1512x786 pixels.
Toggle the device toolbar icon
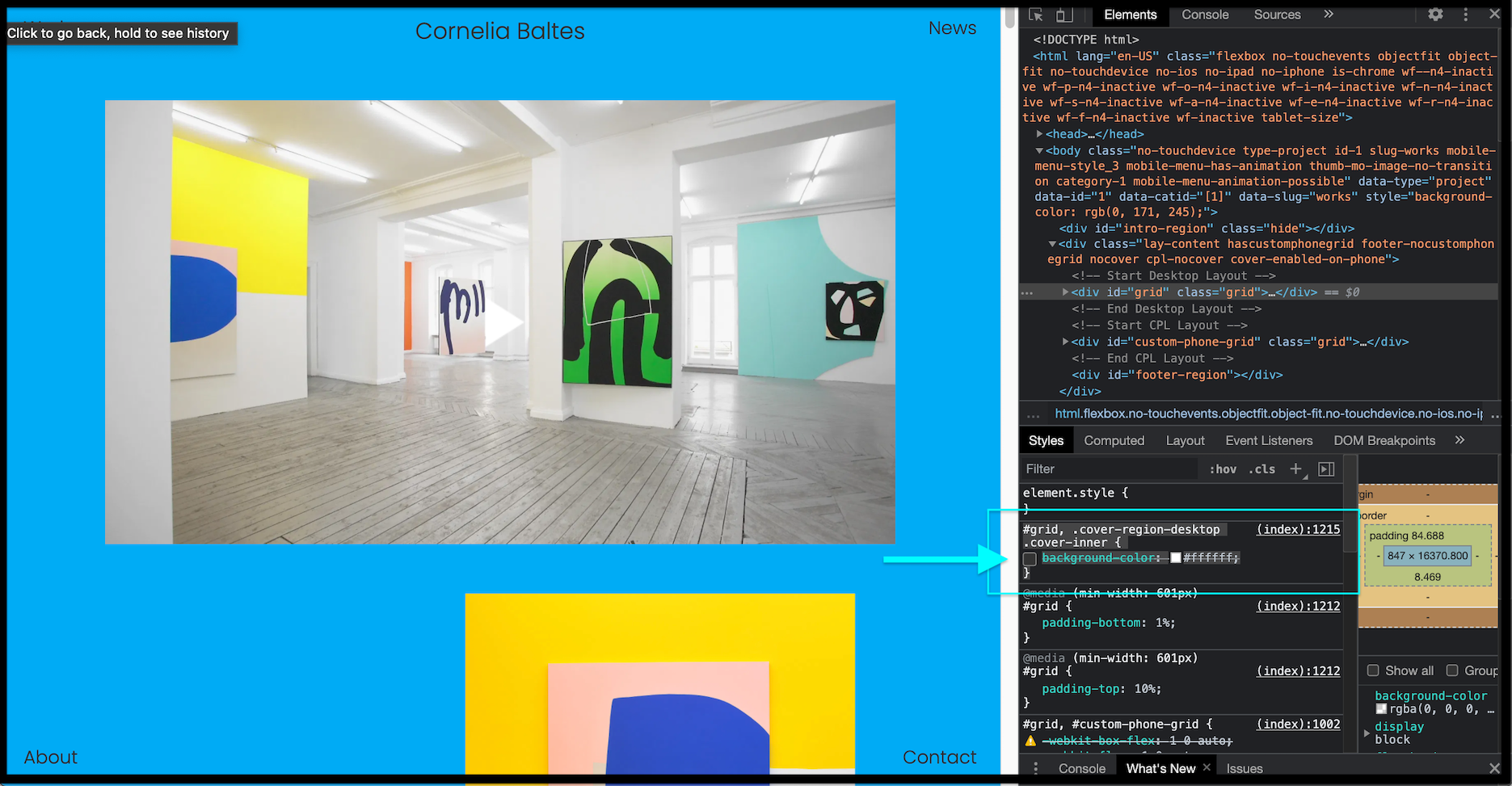click(x=1065, y=15)
